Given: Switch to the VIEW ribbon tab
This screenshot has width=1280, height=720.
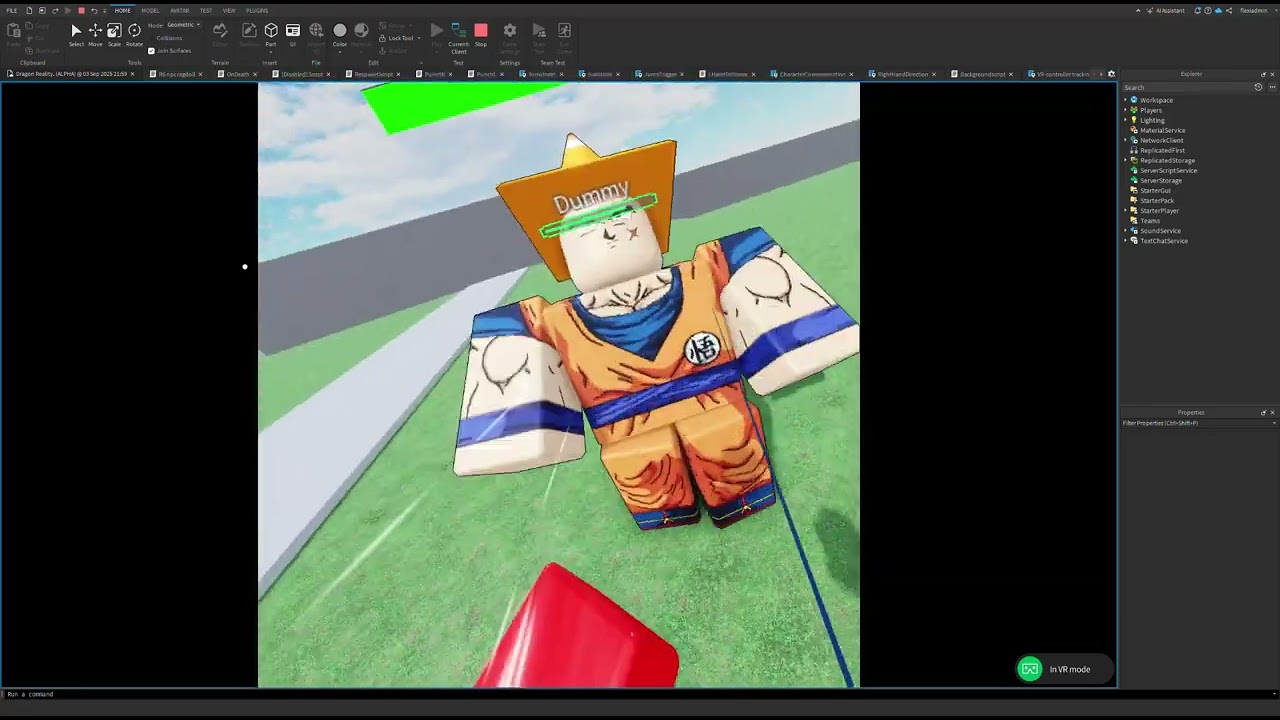Looking at the screenshot, I should (229, 10).
